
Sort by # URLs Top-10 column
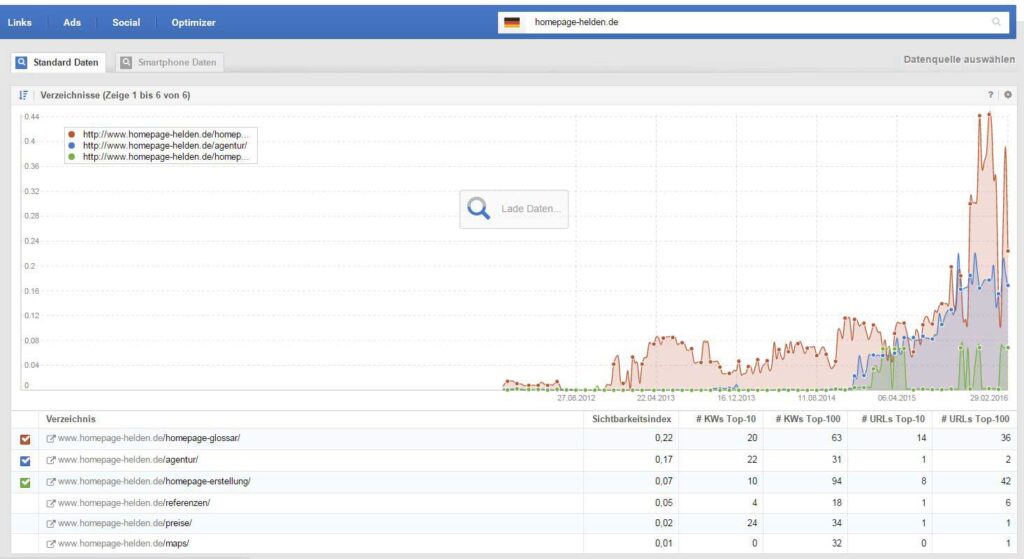[x=893, y=419]
